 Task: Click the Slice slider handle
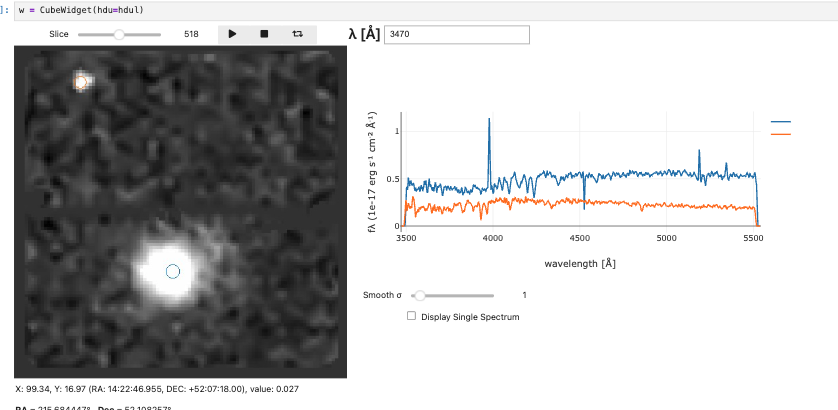(119, 34)
